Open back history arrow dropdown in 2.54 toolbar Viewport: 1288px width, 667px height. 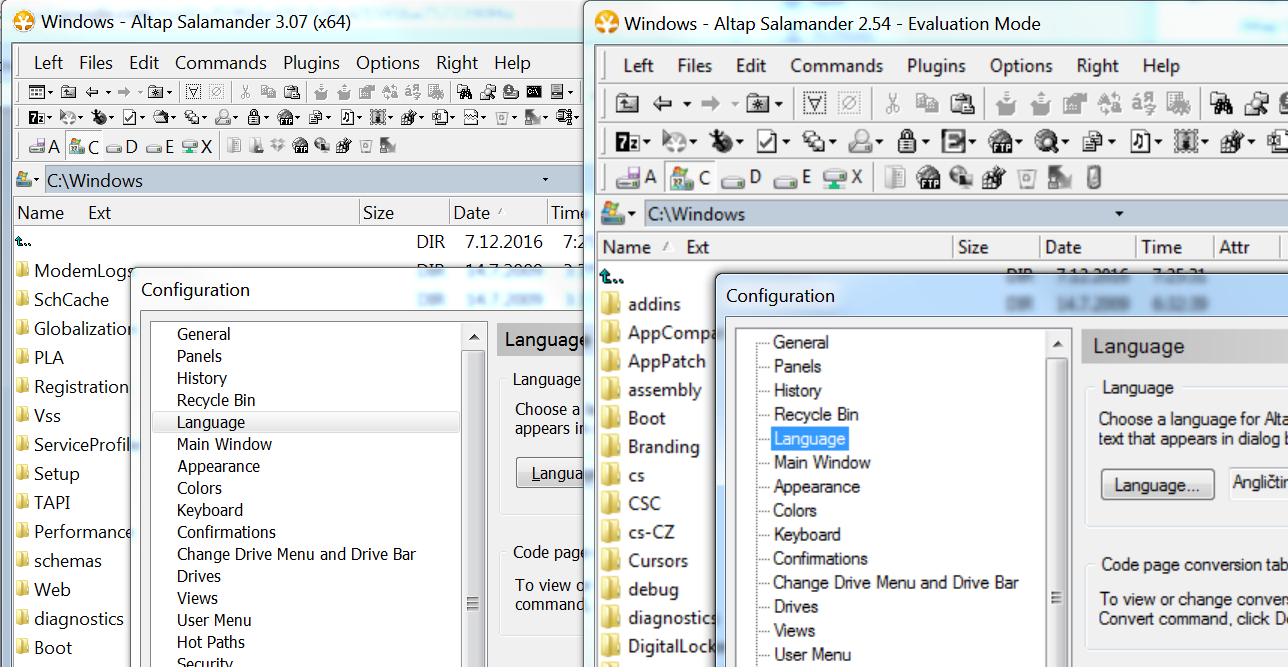tap(686, 104)
